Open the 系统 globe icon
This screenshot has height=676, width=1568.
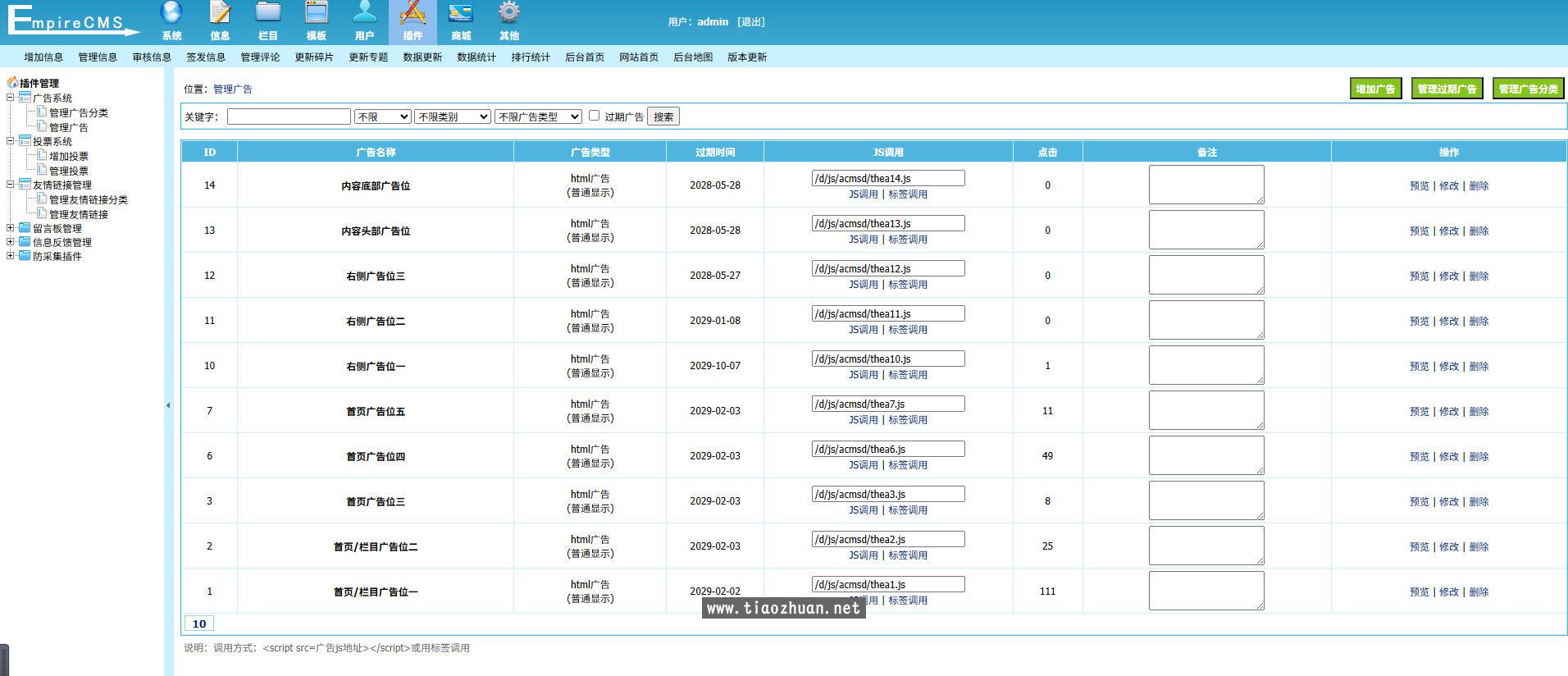coord(171,14)
